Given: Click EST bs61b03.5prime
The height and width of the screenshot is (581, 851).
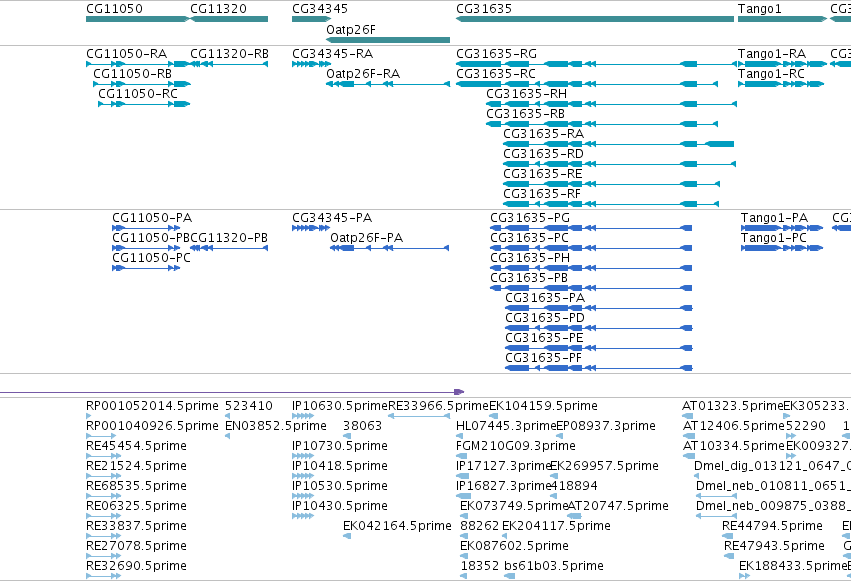Looking at the screenshot, I should tap(554, 566).
